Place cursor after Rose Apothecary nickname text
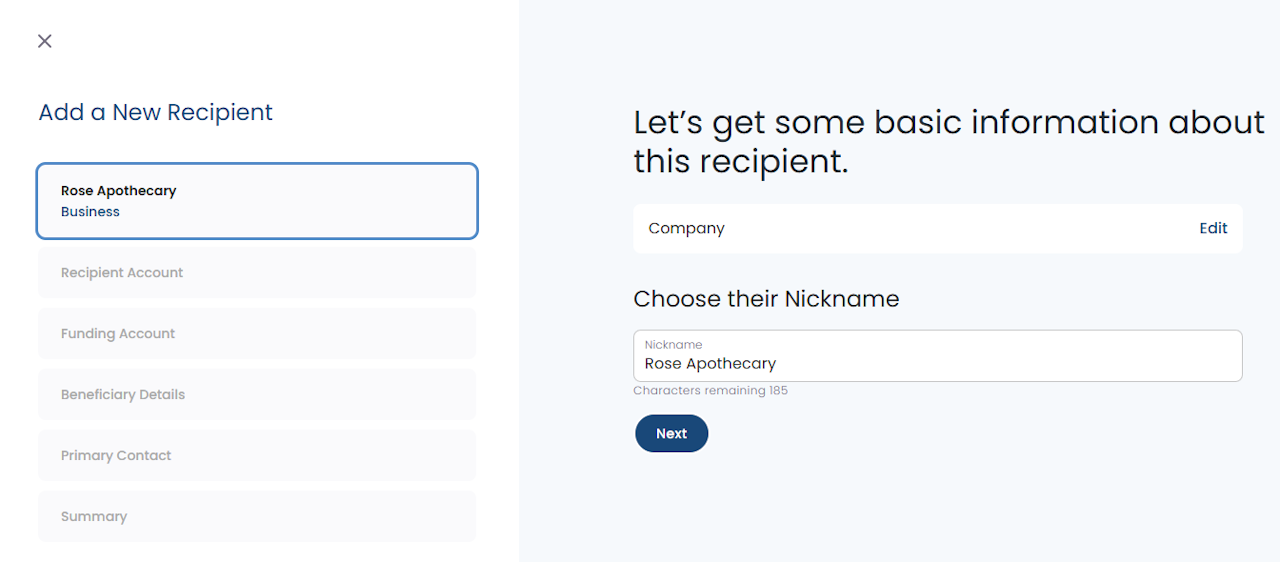Viewport: 1280px width, 562px height. coord(777,364)
